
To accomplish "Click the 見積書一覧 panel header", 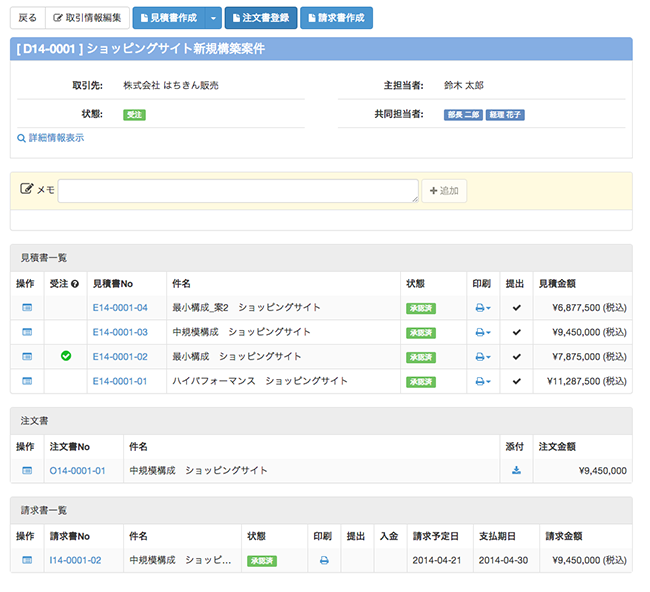I will coord(321,258).
